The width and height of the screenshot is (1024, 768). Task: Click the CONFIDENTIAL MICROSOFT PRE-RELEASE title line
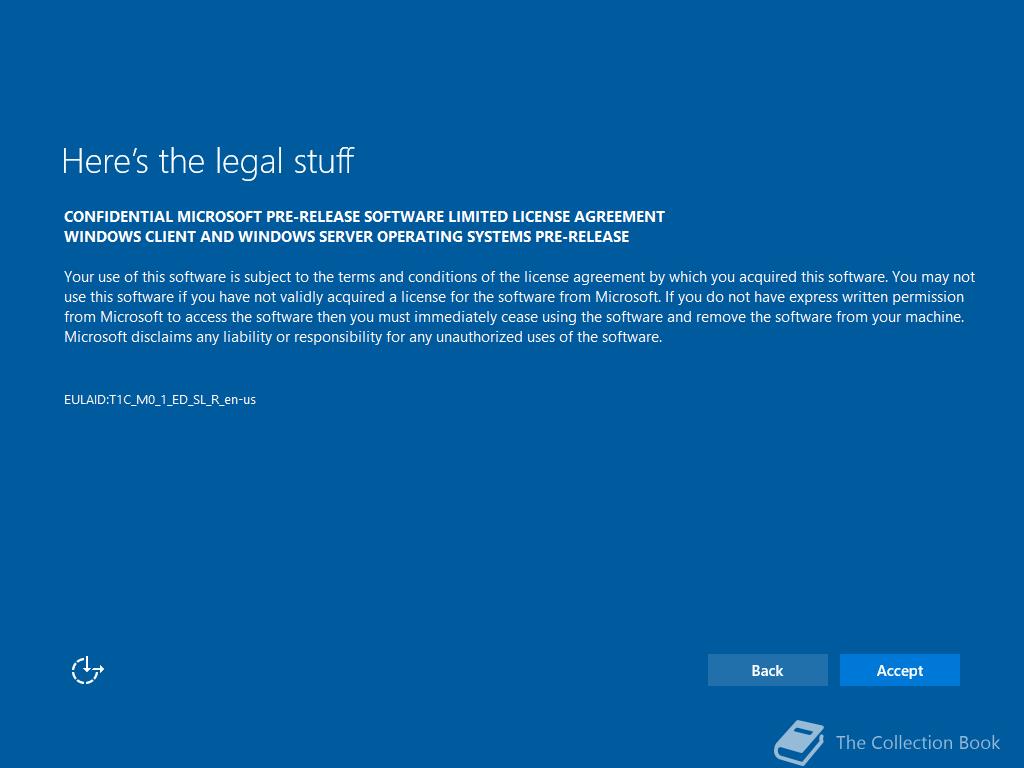pos(364,216)
